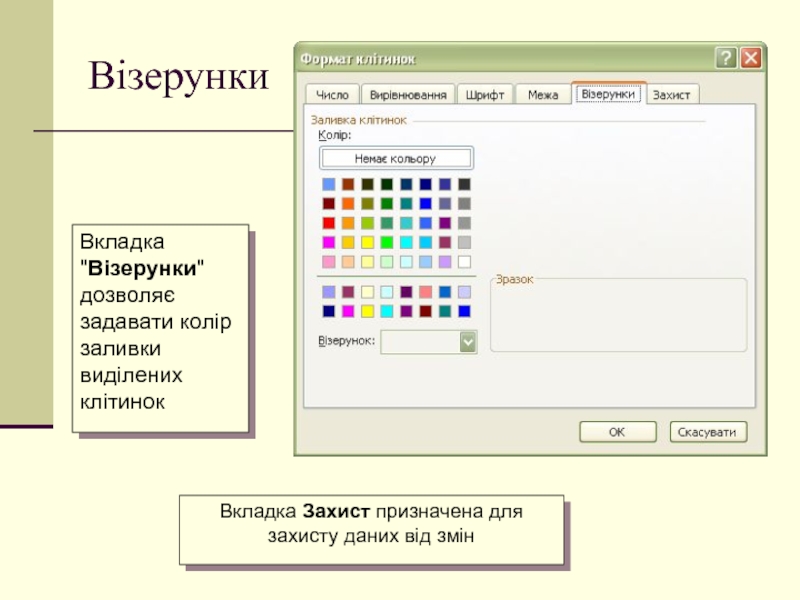800x600 pixels.
Task: Click the dialog help question-mark icon
Action: 726,58
